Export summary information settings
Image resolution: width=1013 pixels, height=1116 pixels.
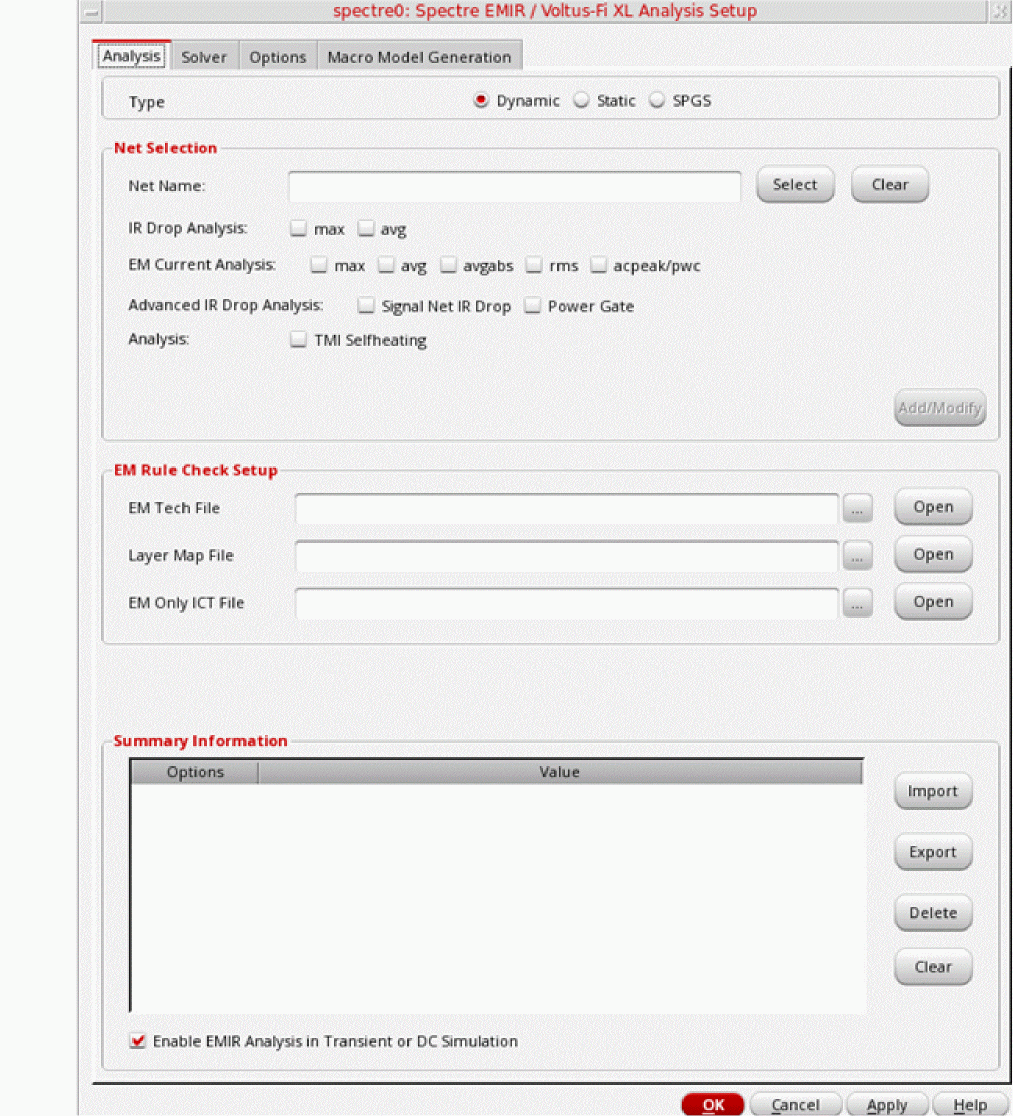pos(933,852)
